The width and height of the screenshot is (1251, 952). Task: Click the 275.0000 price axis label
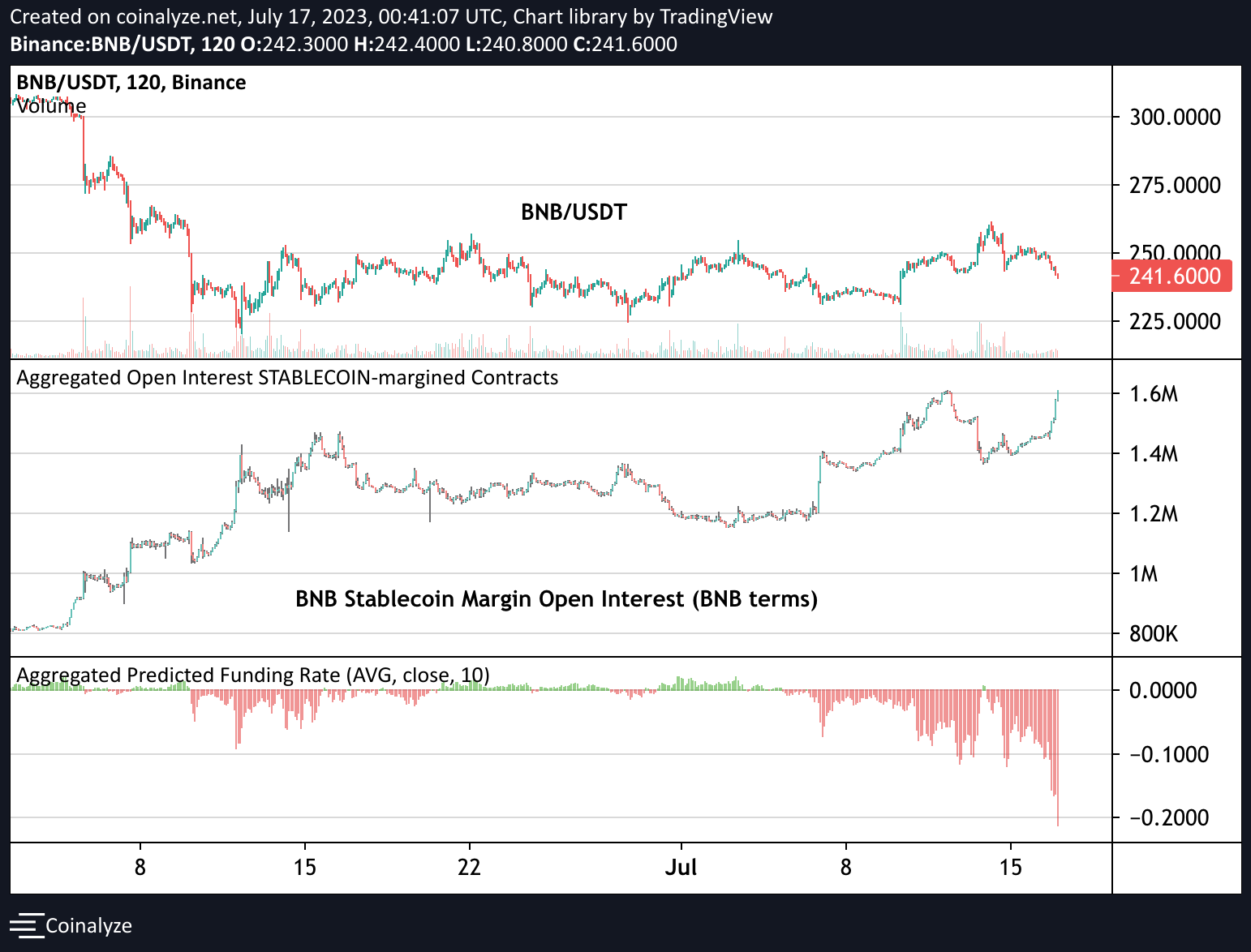point(1175,186)
